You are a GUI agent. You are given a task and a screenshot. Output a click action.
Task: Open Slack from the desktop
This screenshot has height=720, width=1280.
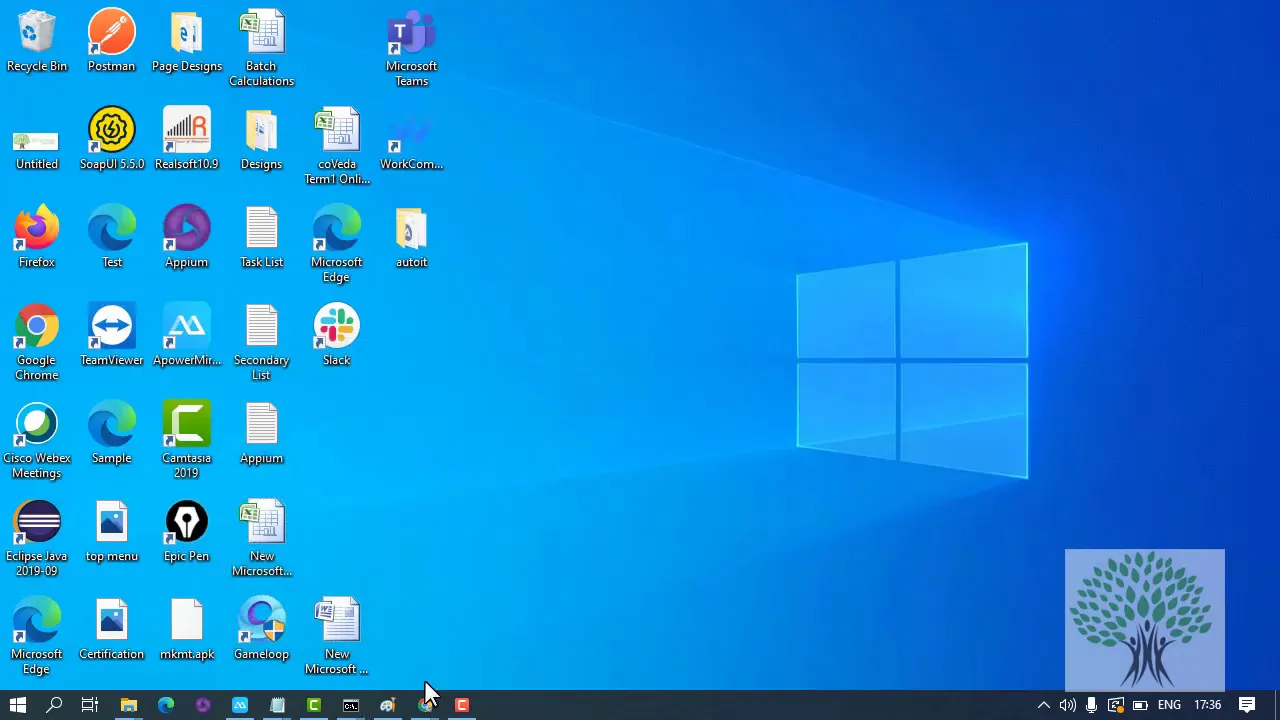(x=337, y=336)
